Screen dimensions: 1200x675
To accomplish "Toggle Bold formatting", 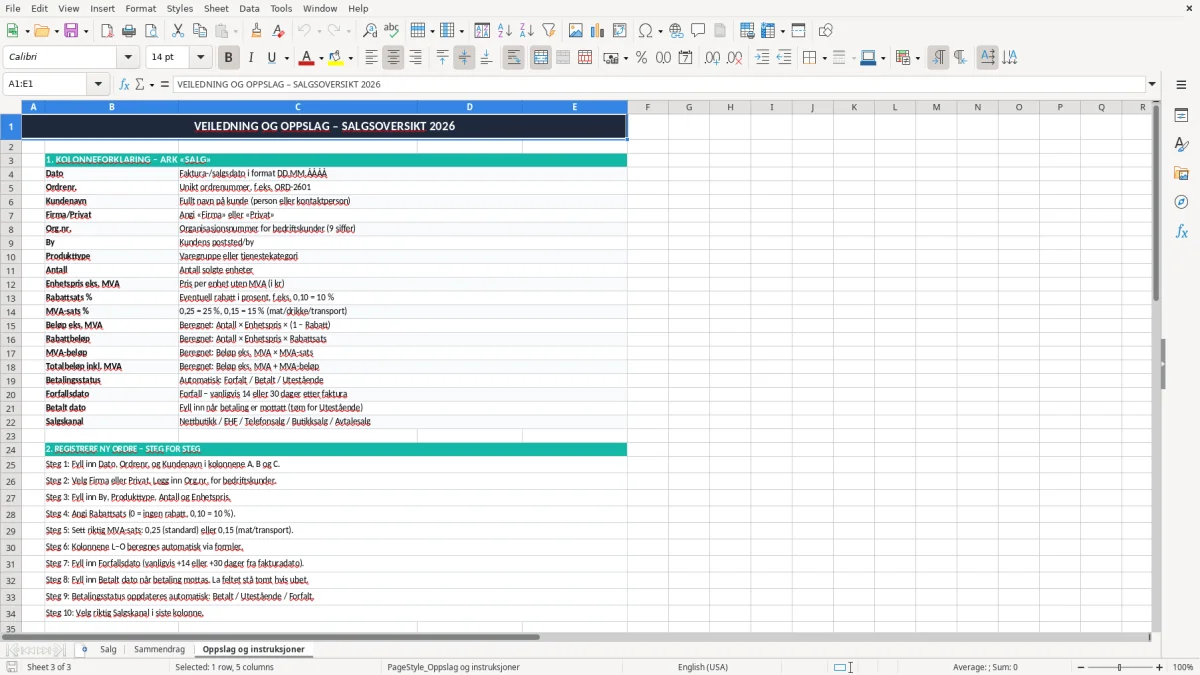I will coord(229,58).
